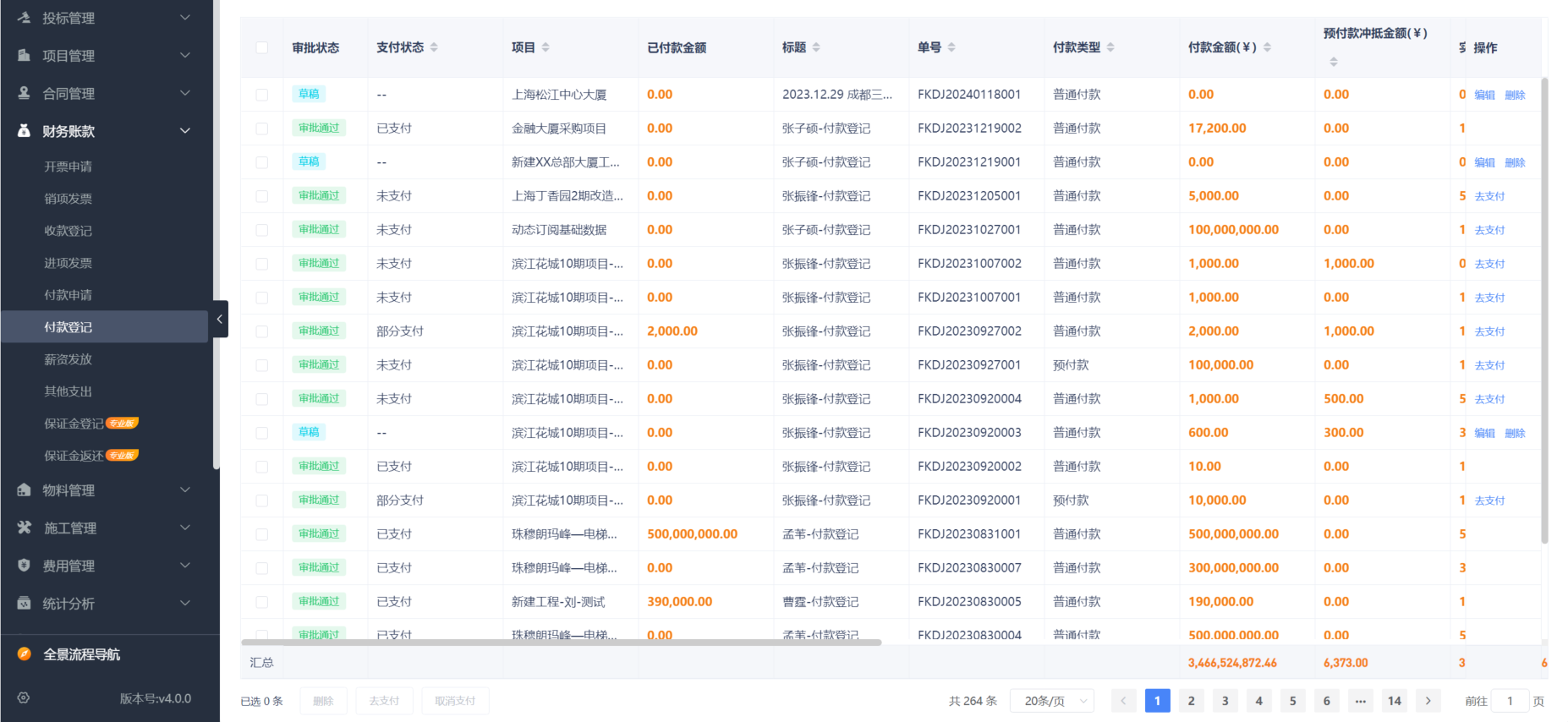Click the 财务账款 money bag icon
This screenshot has height=722, width=1568.
25,131
